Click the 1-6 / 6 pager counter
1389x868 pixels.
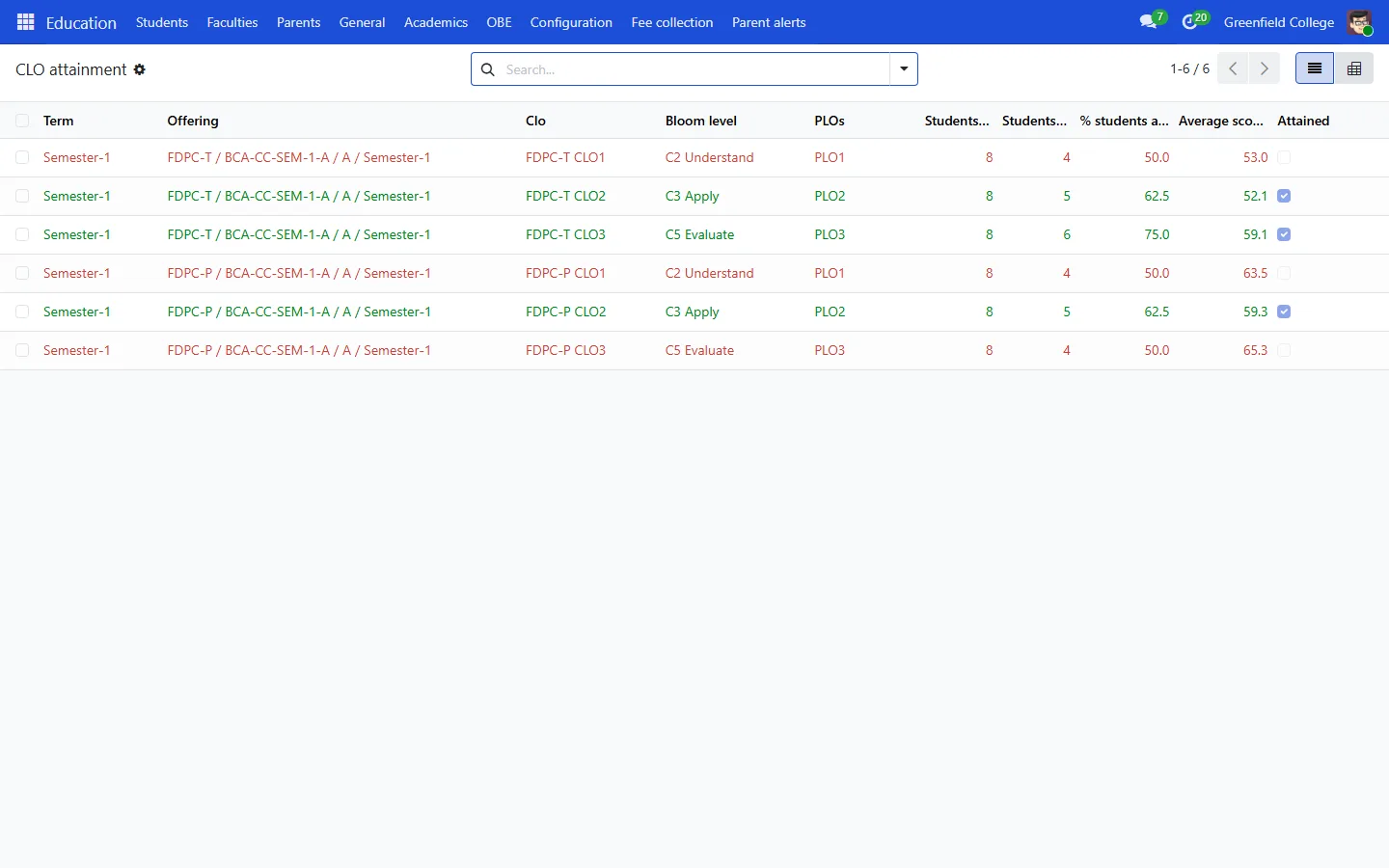click(x=1189, y=68)
